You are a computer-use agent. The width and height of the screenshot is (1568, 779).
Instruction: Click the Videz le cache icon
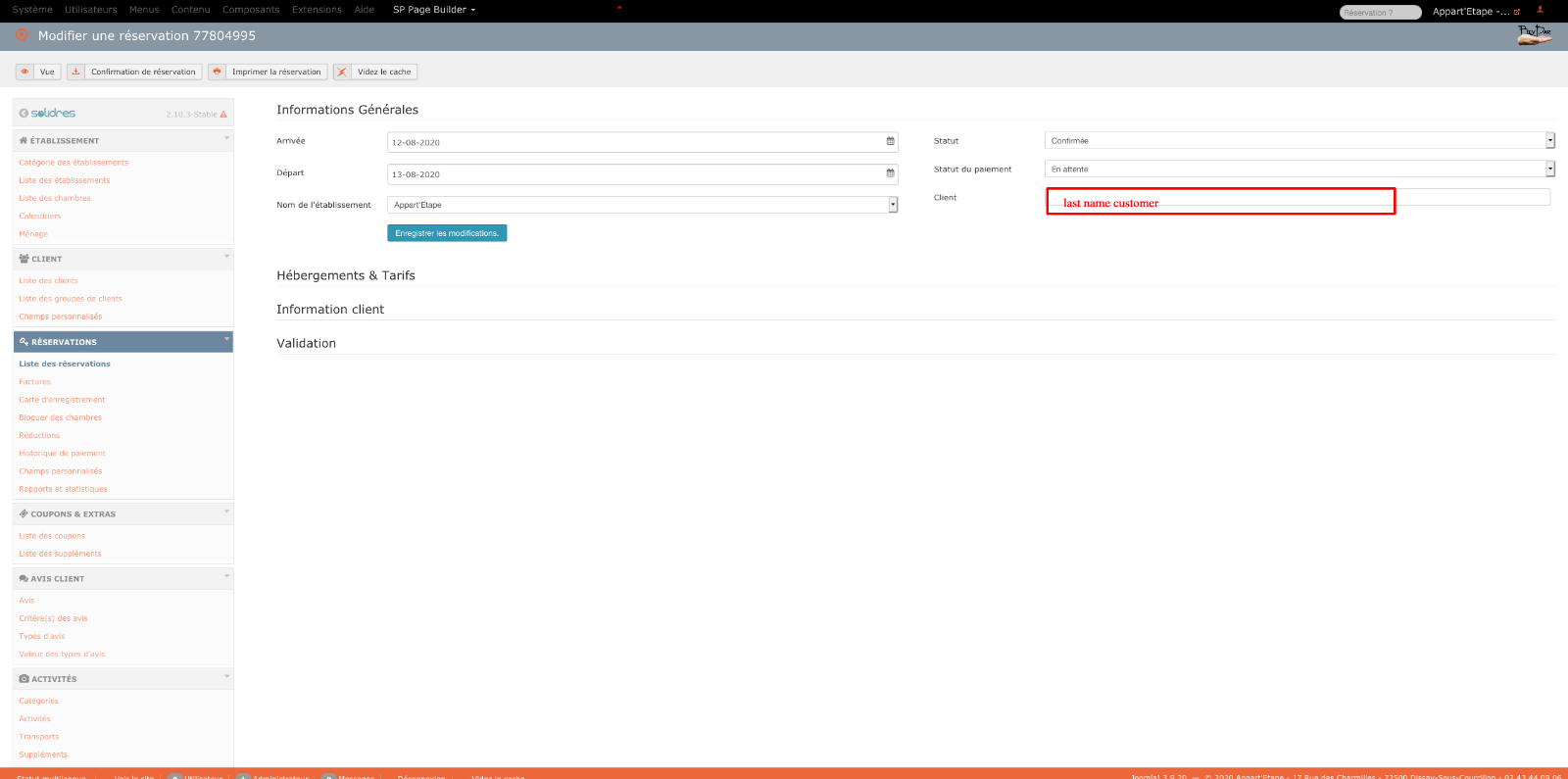click(342, 72)
